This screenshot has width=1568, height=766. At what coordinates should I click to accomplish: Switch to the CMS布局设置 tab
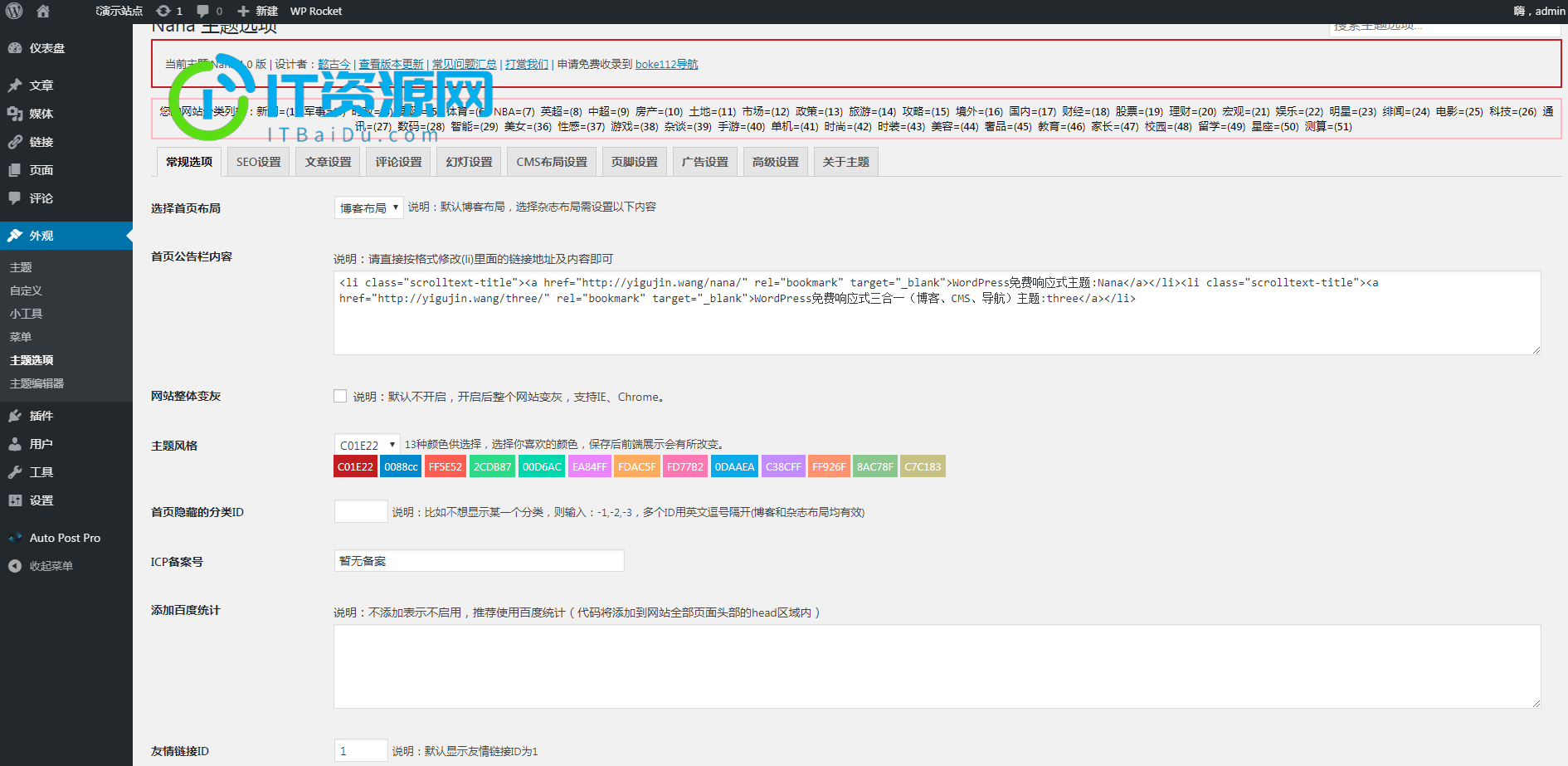pyautogui.click(x=552, y=162)
